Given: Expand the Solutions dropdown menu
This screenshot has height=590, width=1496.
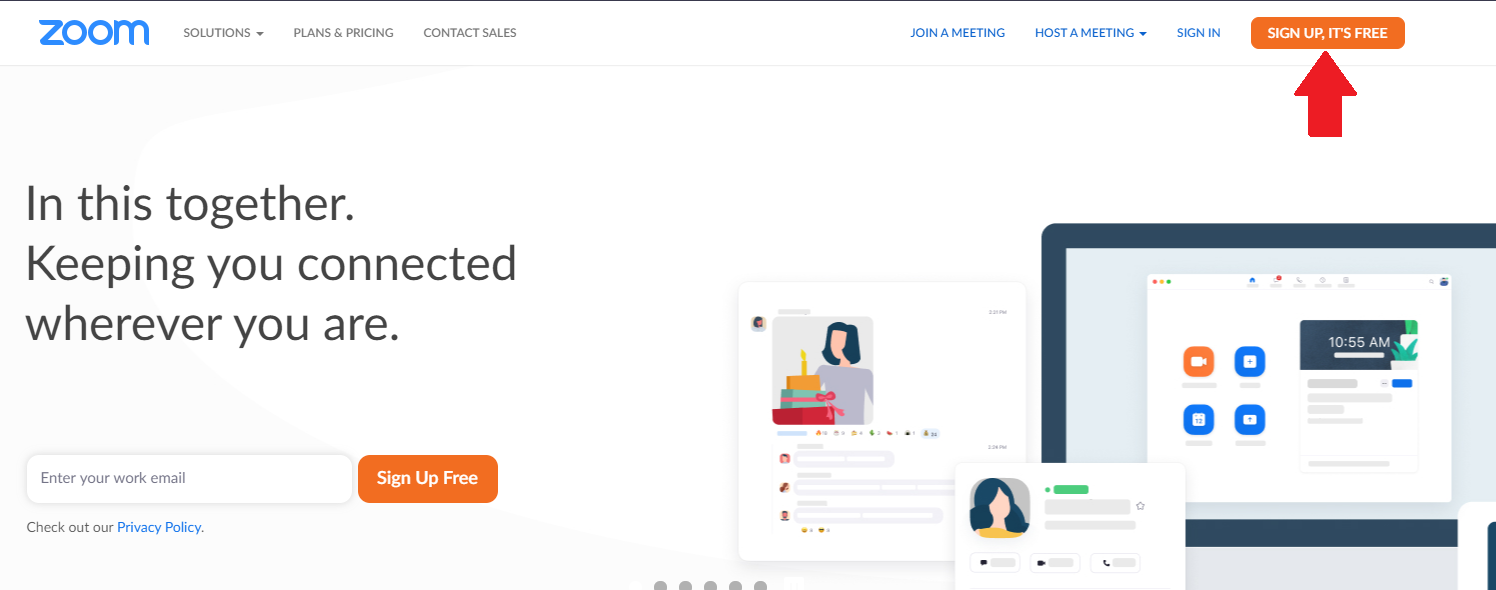Looking at the screenshot, I should click(x=223, y=33).
